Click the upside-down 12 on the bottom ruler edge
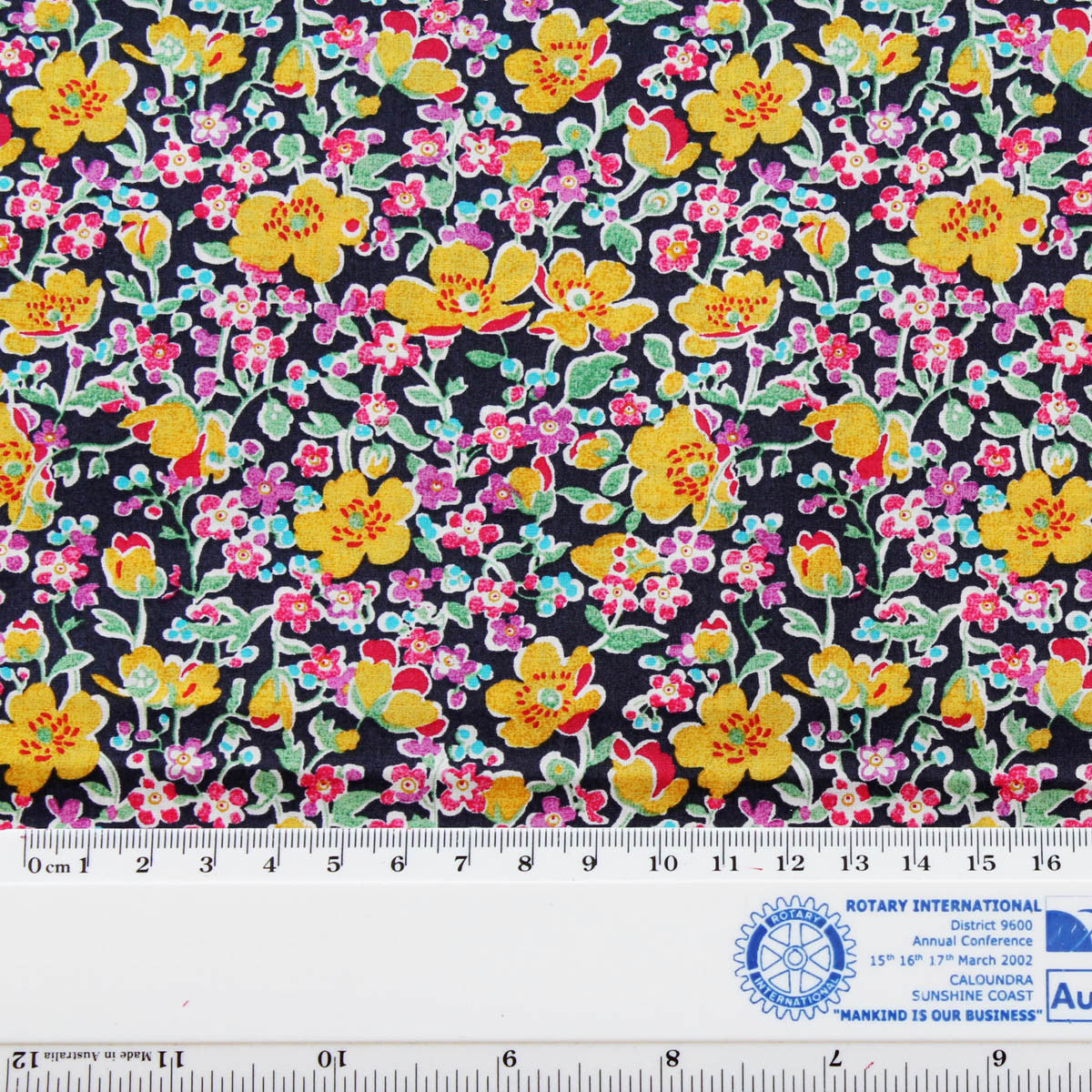The image size is (1092, 1092). (25, 1060)
